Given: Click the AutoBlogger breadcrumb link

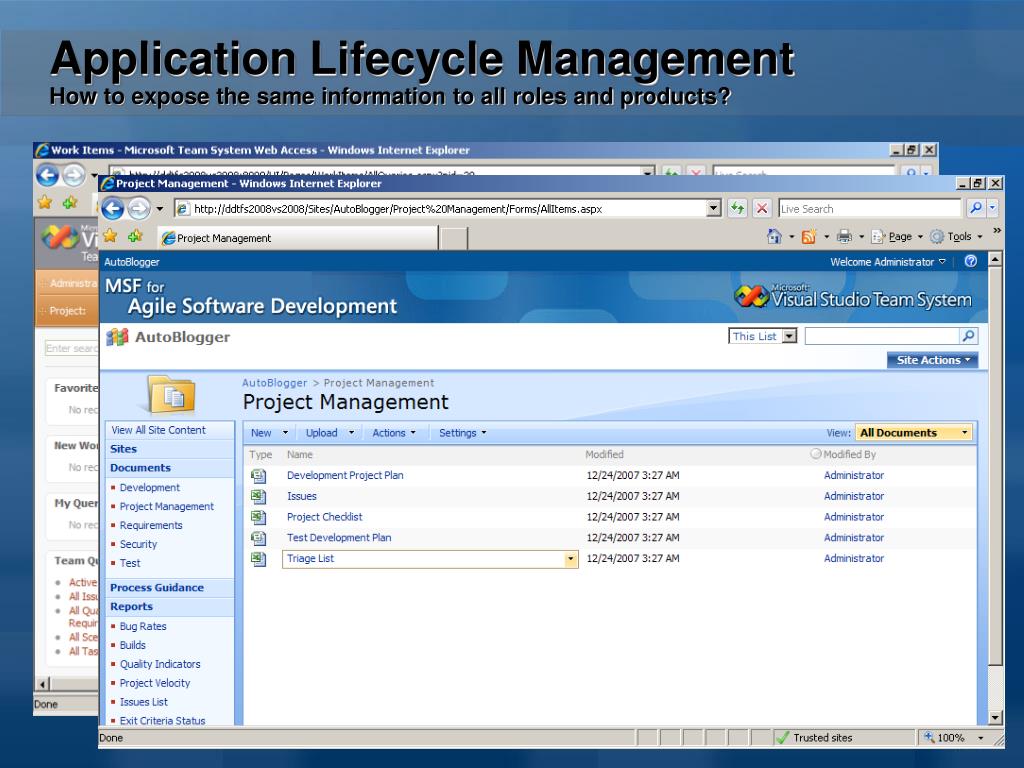Looking at the screenshot, I should [x=274, y=383].
